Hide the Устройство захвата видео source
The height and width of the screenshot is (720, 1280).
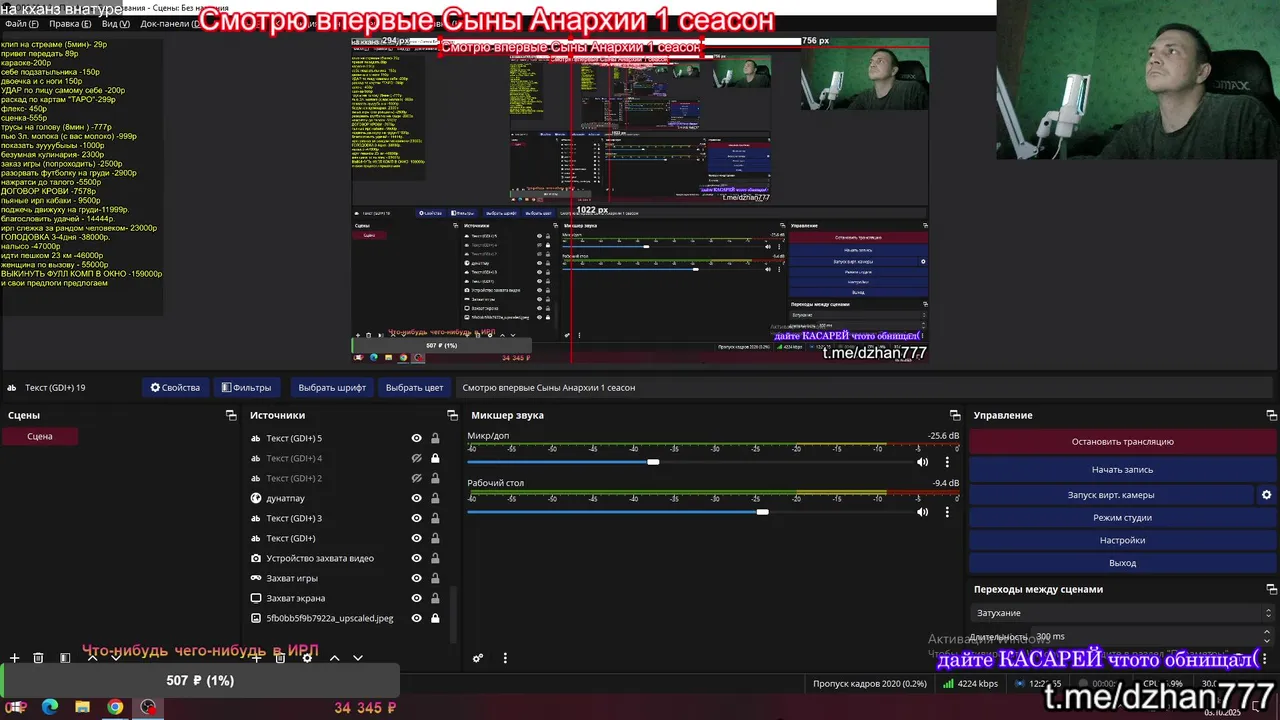(x=417, y=558)
